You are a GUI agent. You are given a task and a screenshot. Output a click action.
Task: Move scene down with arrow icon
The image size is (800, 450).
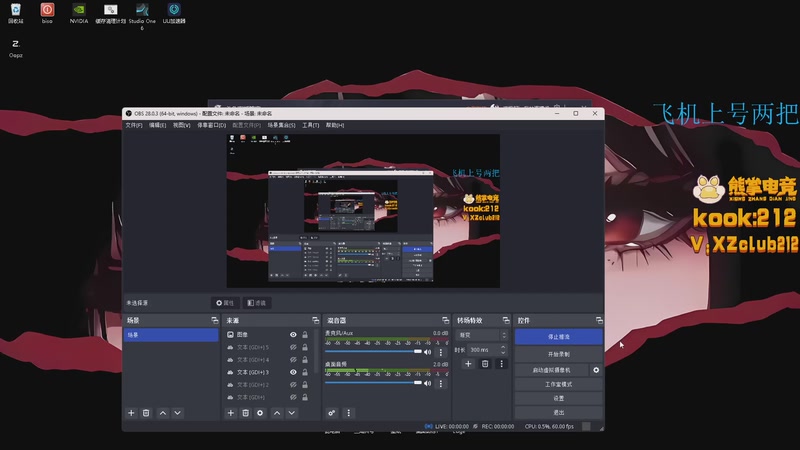pyautogui.click(x=178, y=413)
